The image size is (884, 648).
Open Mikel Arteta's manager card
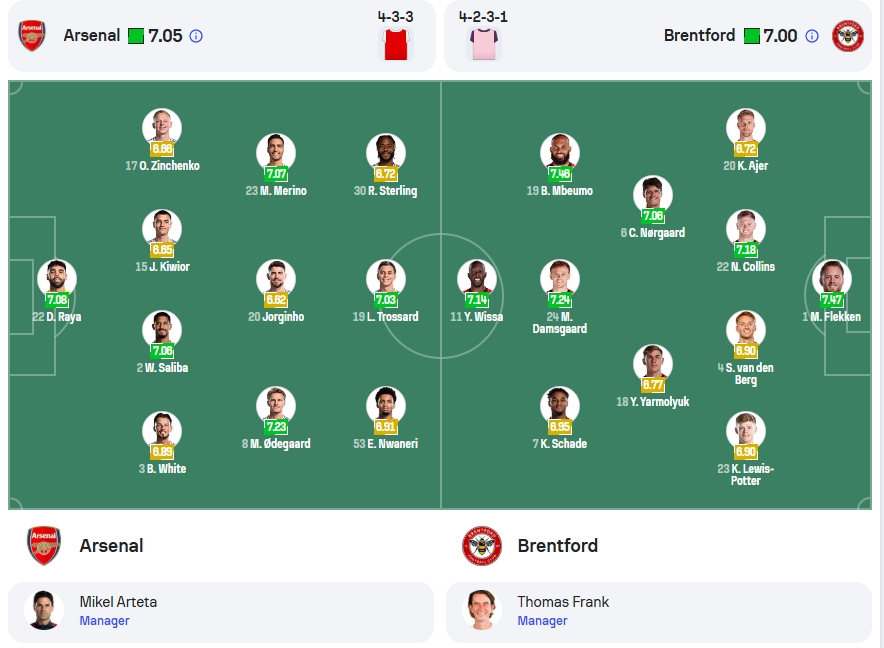pyautogui.click(x=221, y=612)
